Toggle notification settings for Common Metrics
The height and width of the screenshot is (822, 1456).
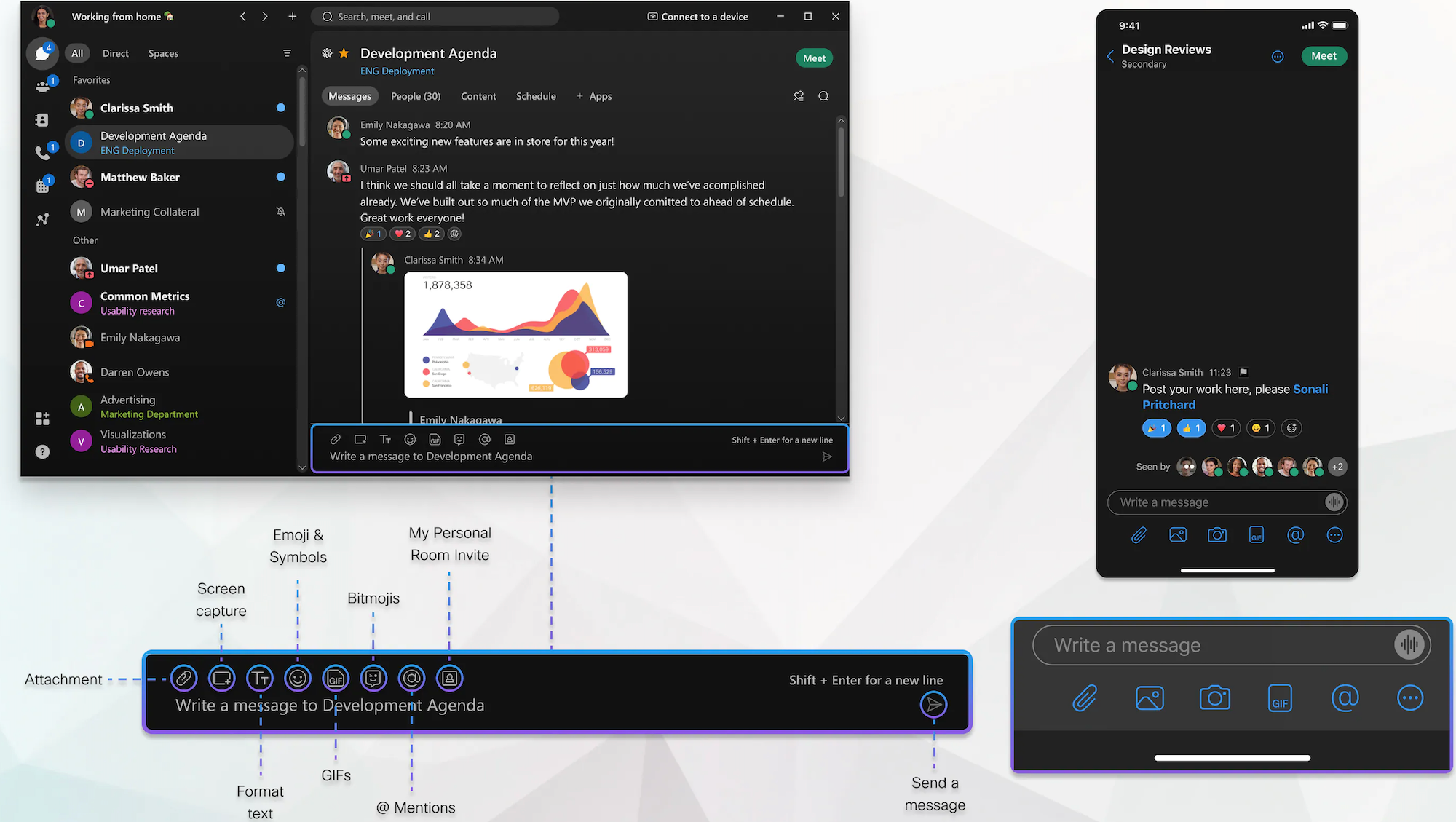pyautogui.click(x=281, y=302)
